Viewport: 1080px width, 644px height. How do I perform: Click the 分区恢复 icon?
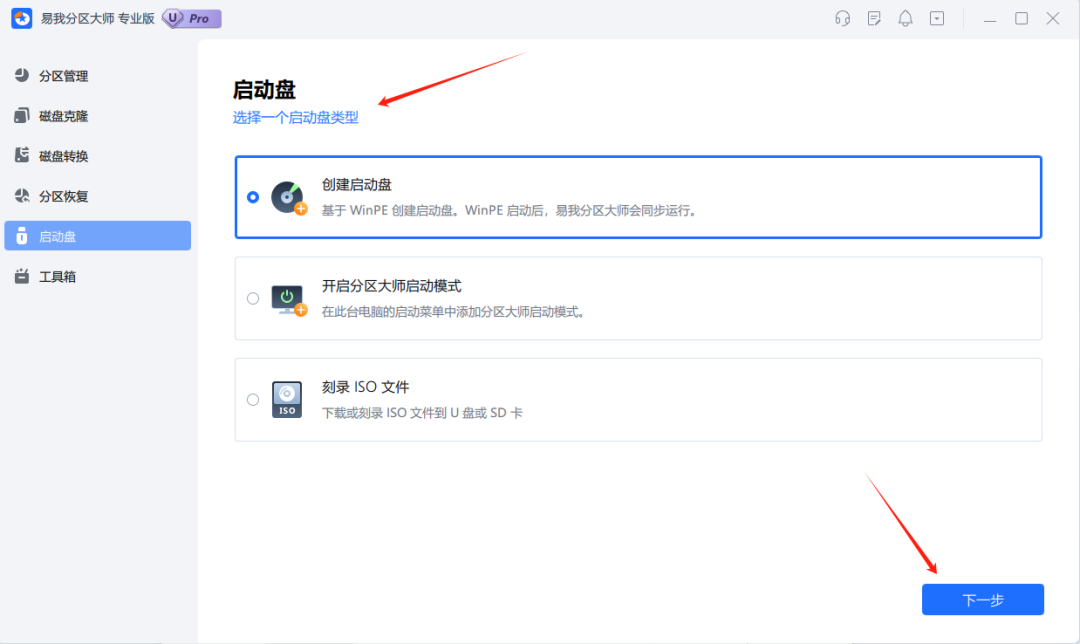pyautogui.click(x=22, y=196)
